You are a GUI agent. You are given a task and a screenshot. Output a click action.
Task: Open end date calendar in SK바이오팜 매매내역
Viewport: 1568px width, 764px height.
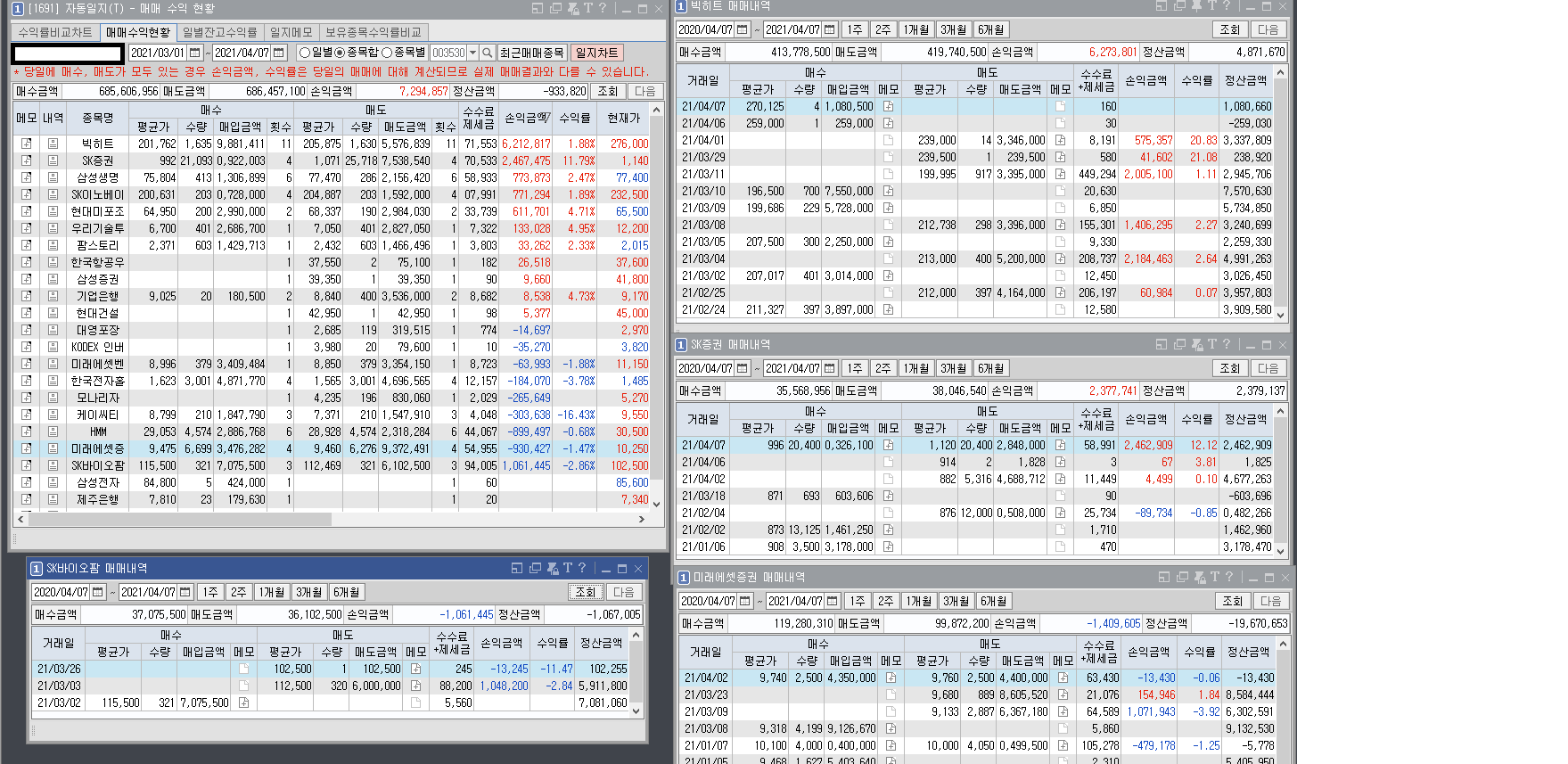(185, 592)
